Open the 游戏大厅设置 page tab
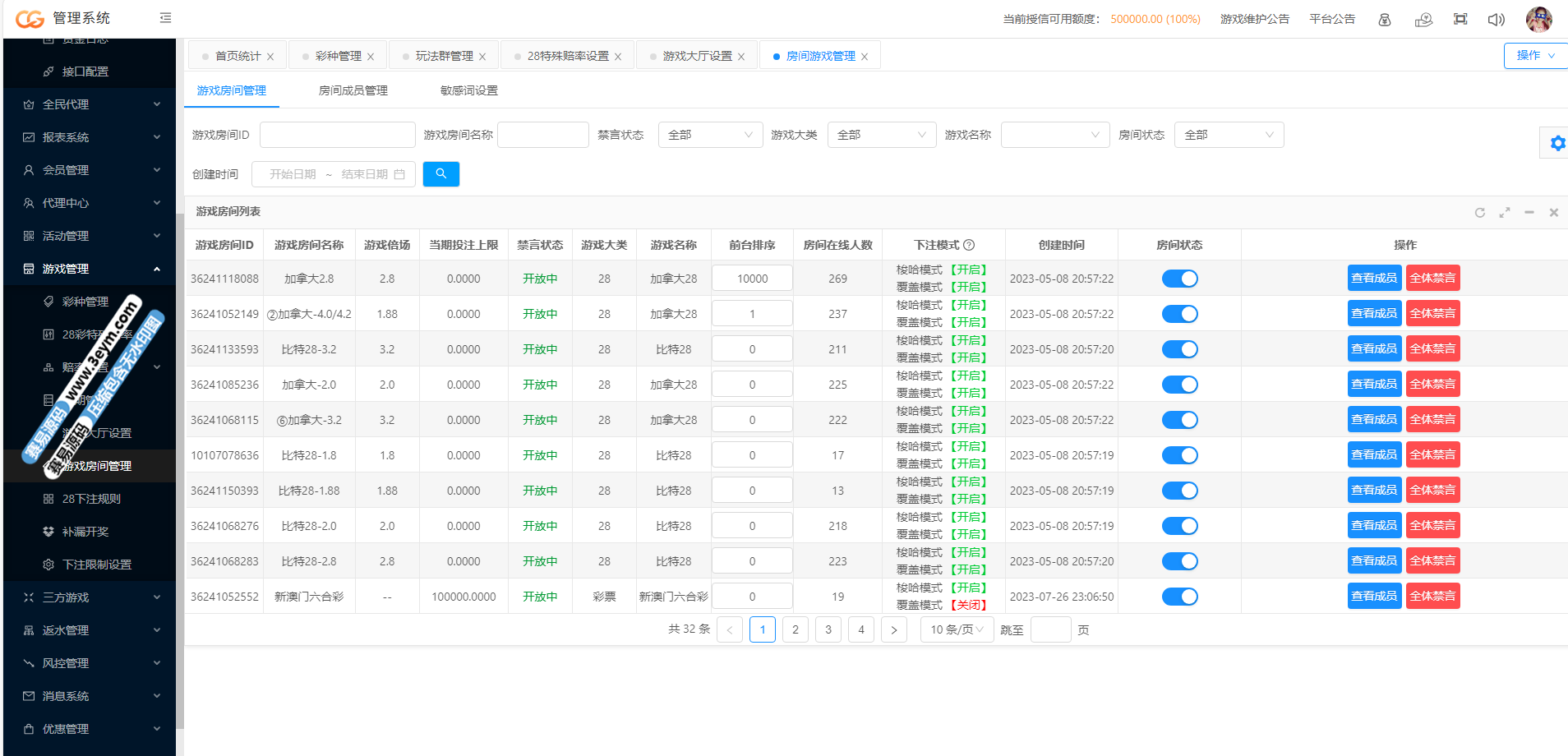The height and width of the screenshot is (756, 1568). tap(697, 56)
